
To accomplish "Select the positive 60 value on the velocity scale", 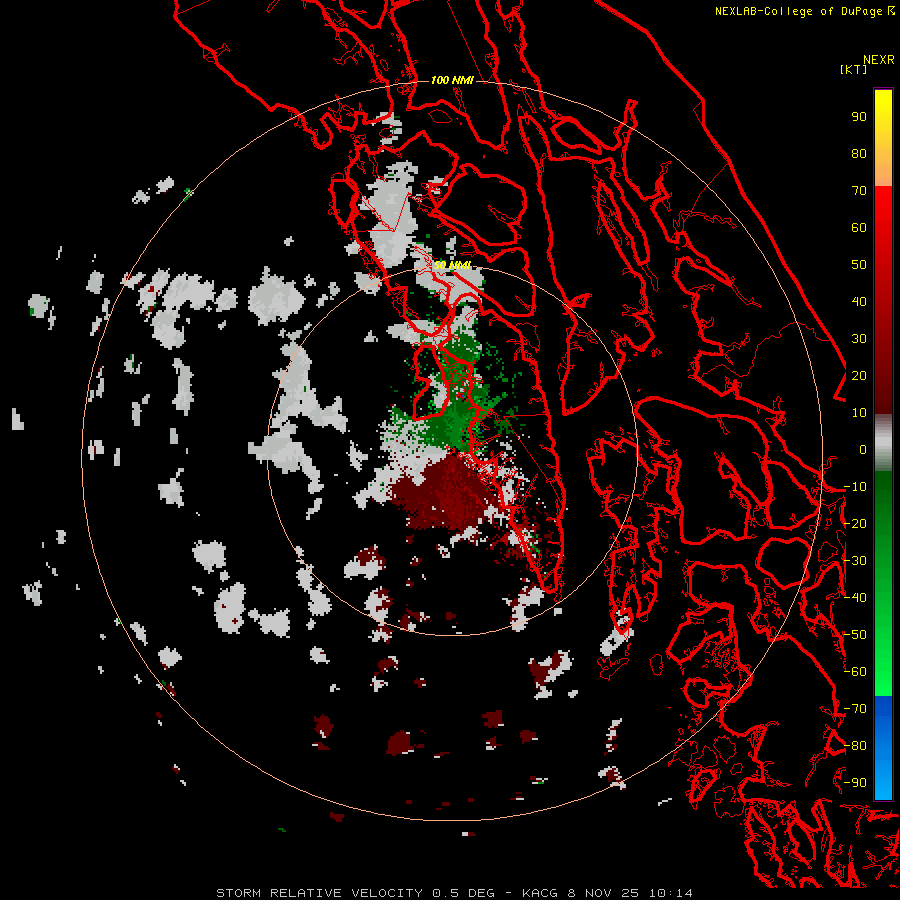I will pos(859,227).
